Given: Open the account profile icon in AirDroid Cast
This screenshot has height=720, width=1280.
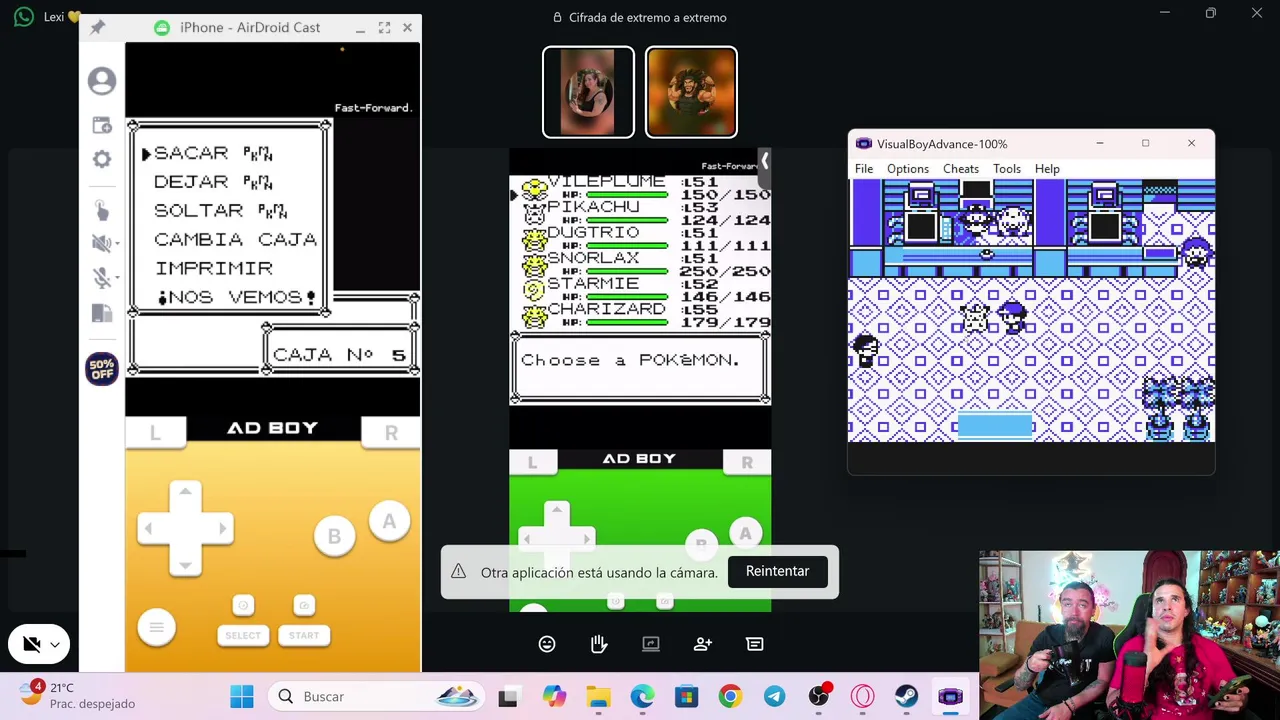Looking at the screenshot, I should coord(102,81).
